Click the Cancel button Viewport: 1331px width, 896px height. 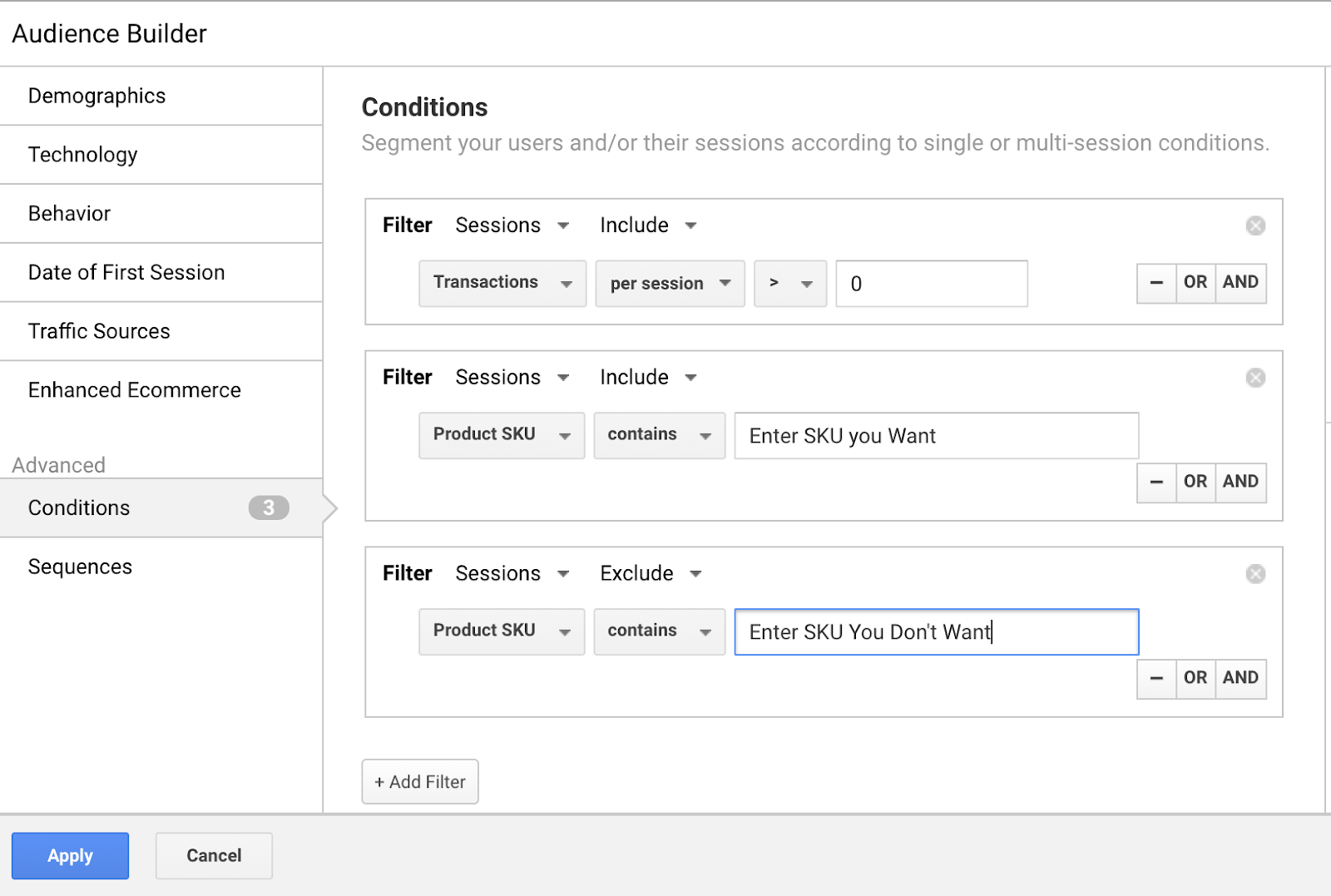[x=214, y=856]
